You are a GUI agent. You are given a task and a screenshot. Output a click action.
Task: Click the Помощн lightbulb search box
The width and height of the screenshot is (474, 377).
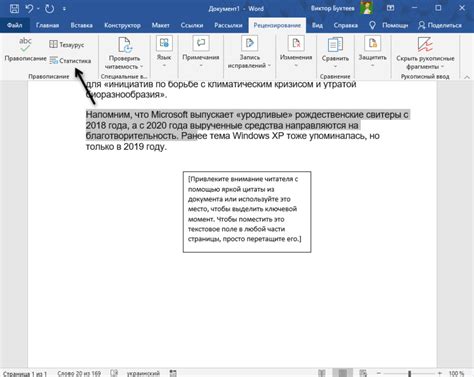click(389, 25)
